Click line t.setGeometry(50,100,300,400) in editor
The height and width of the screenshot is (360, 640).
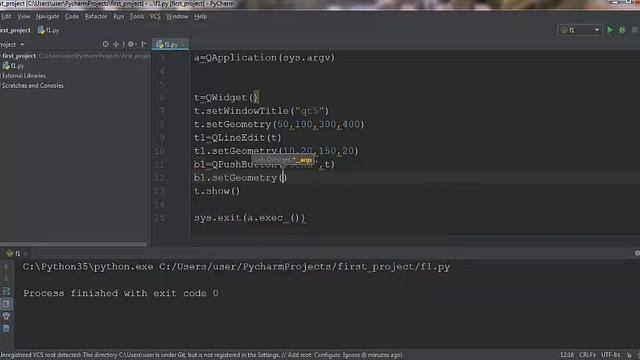279,124
